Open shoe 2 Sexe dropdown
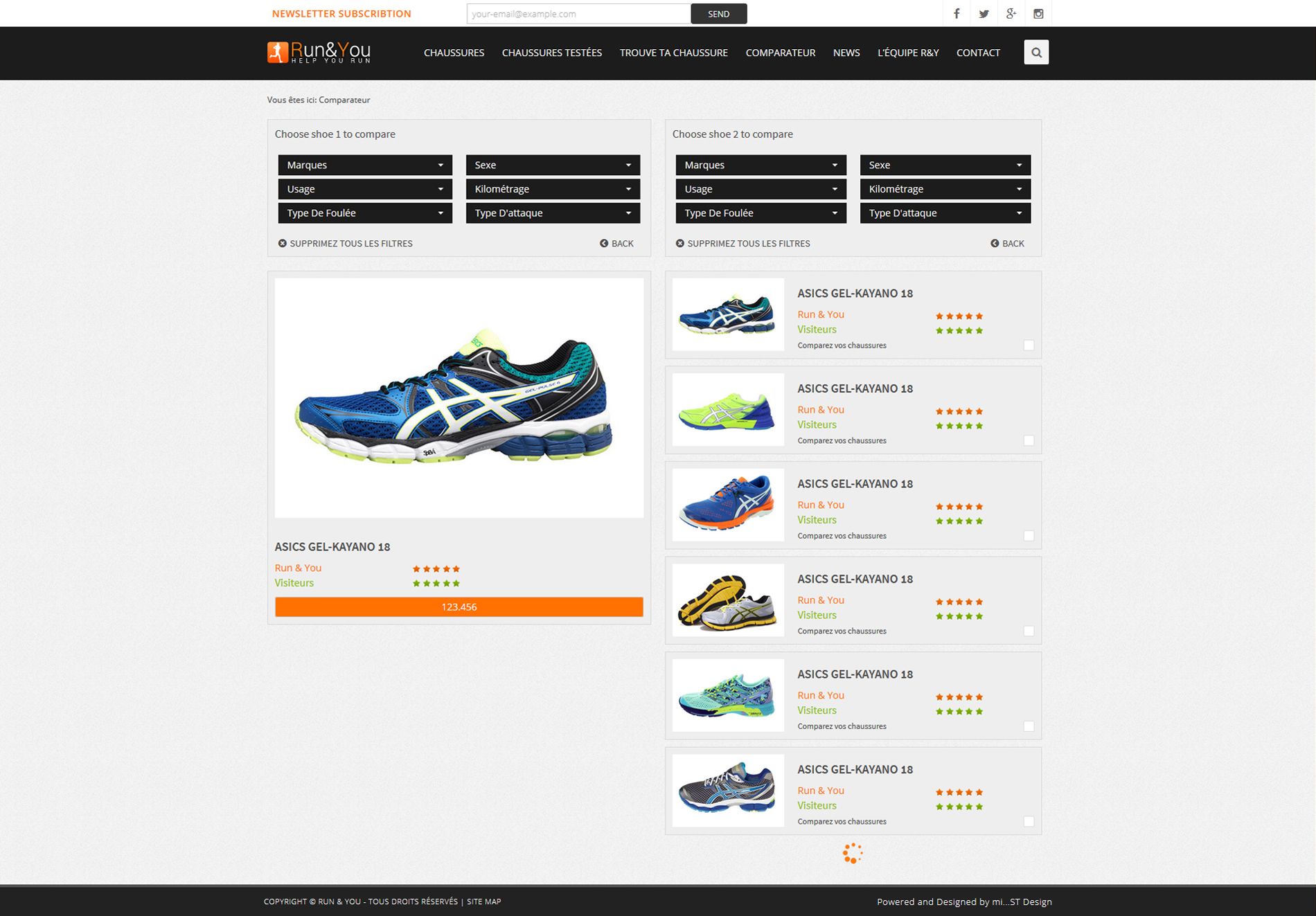This screenshot has width=1316, height=916. click(x=945, y=165)
